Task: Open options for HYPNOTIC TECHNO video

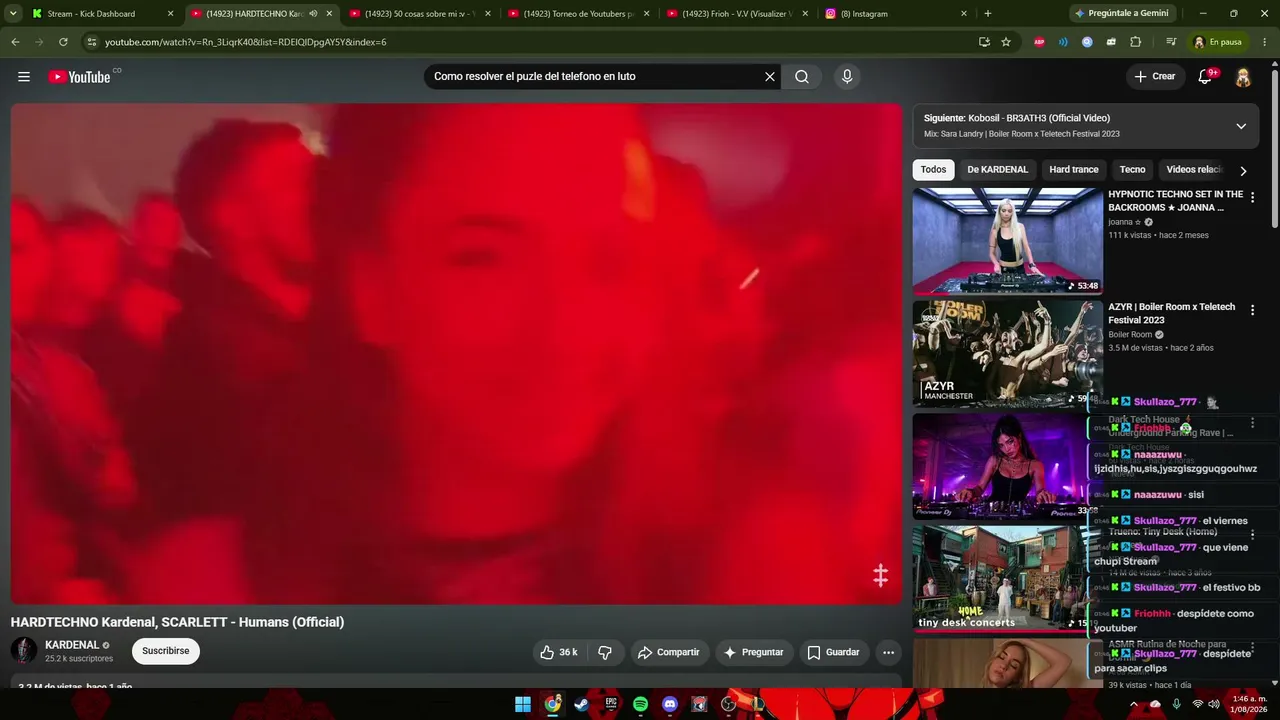Action: (1252, 198)
